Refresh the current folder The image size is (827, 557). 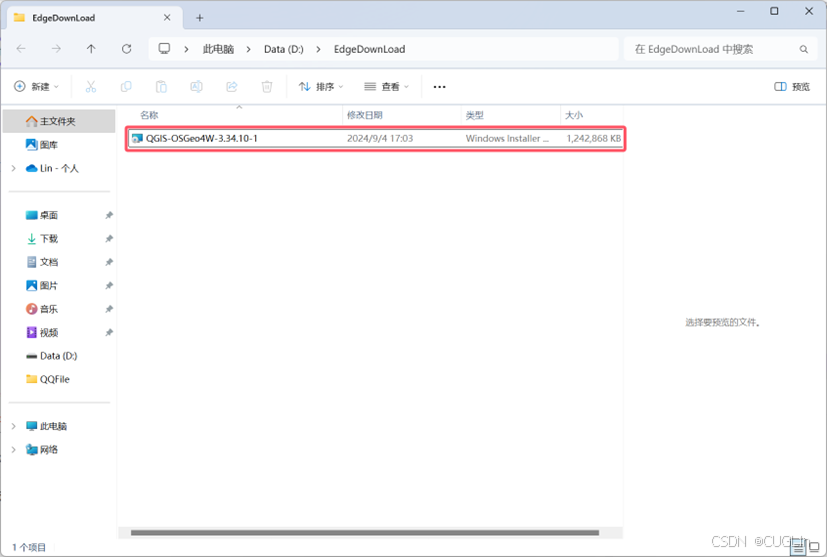pos(127,49)
